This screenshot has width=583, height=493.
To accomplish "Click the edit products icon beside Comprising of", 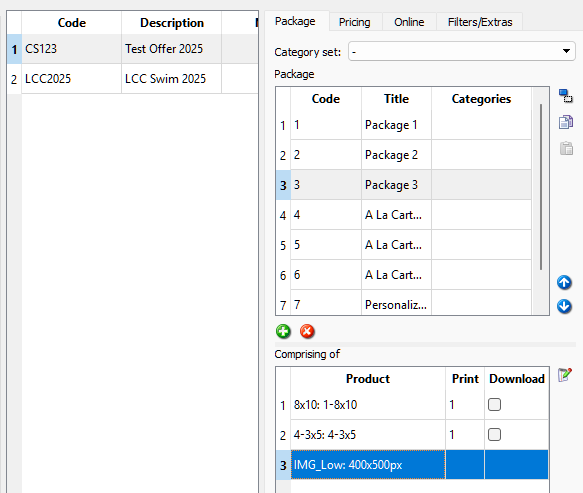I will pyautogui.click(x=565, y=375).
